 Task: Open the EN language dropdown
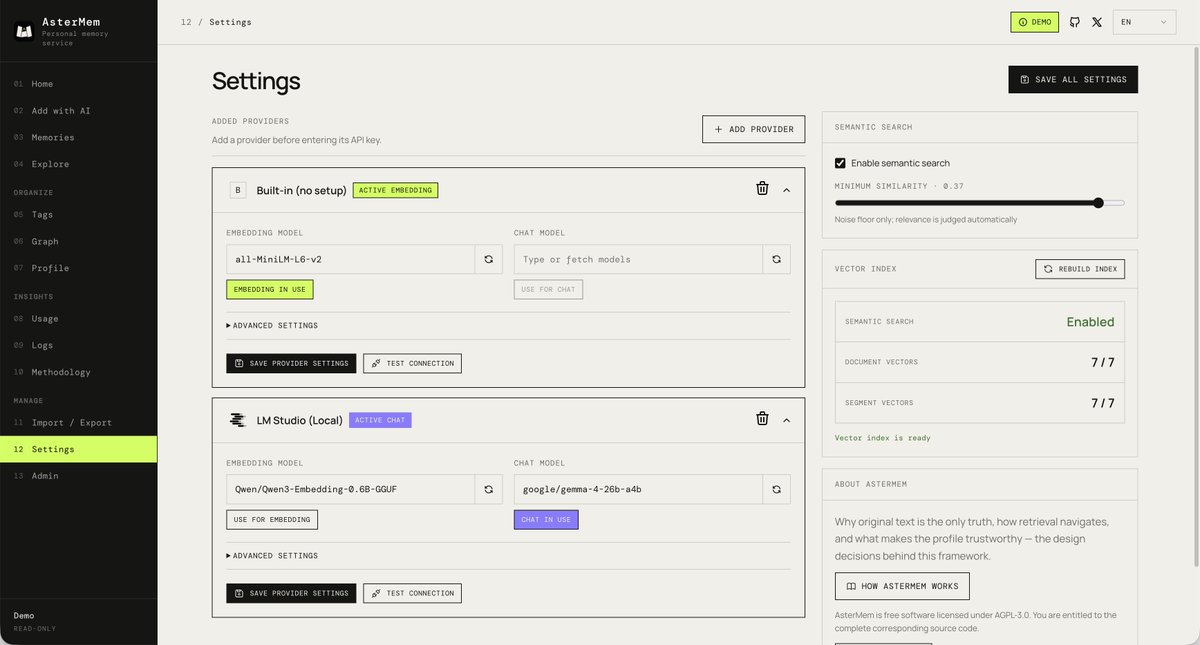tap(1144, 22)
